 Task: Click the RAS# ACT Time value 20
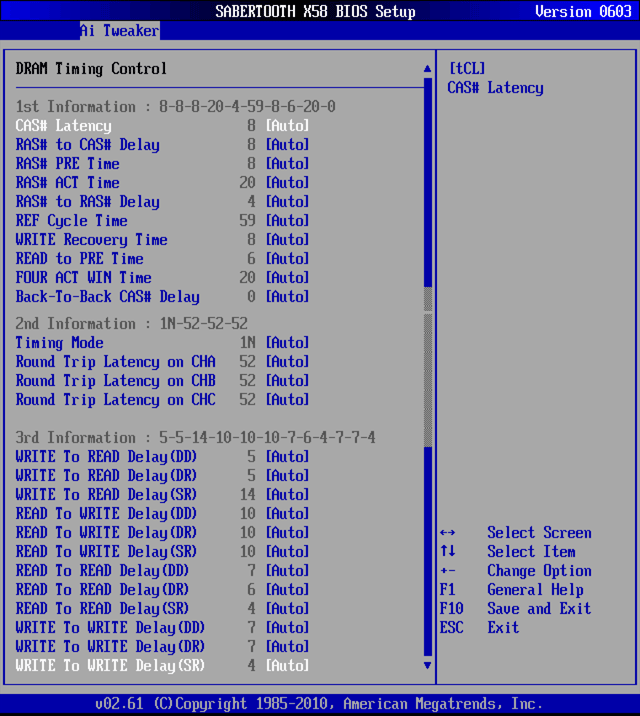pyautogui.click(x=247, y=183)
